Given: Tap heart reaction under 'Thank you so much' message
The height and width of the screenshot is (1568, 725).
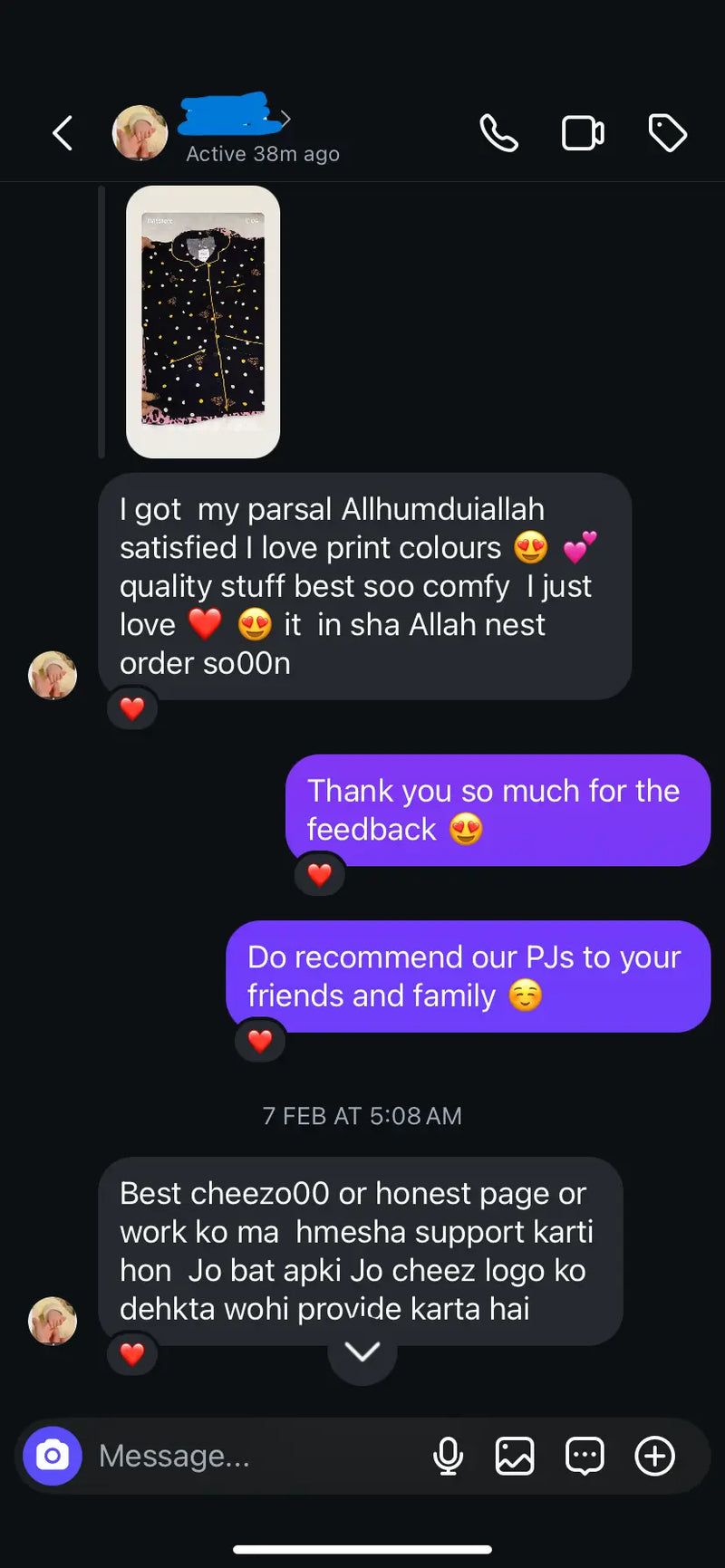Looking at the screenshot, I should tap(319, 875).
